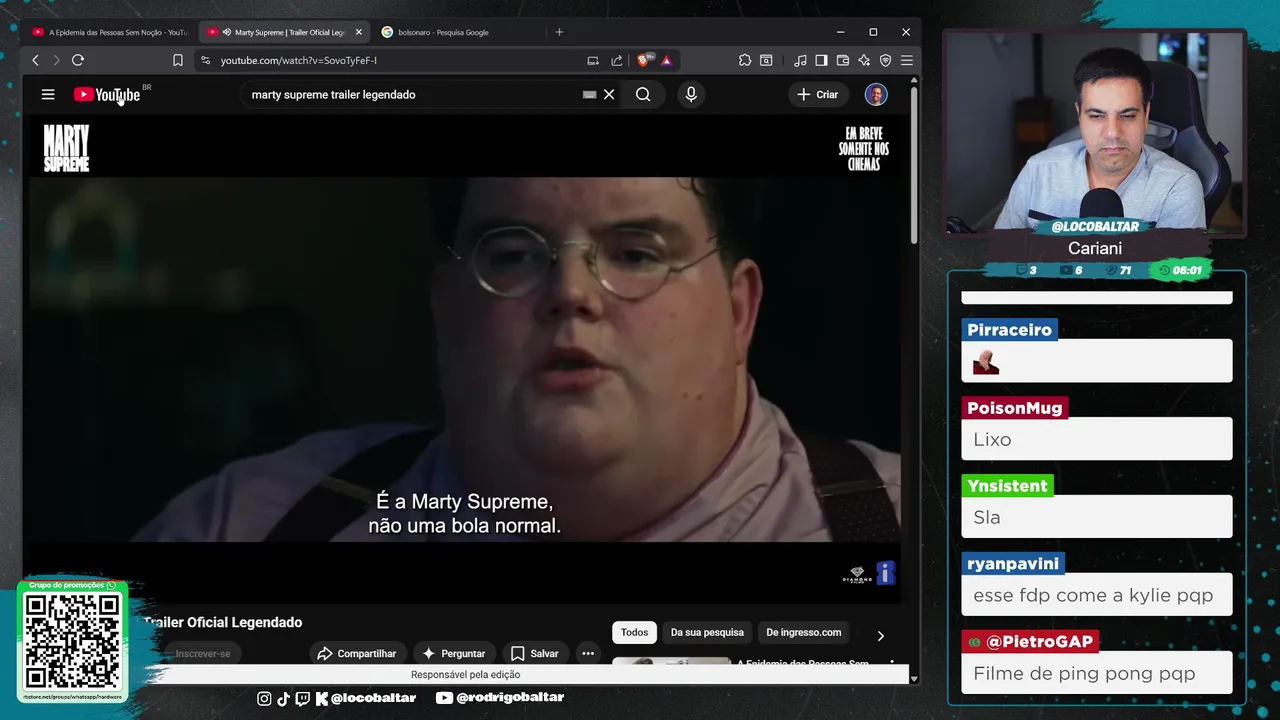Click the cast media icon in address bar

click(593, 60)
